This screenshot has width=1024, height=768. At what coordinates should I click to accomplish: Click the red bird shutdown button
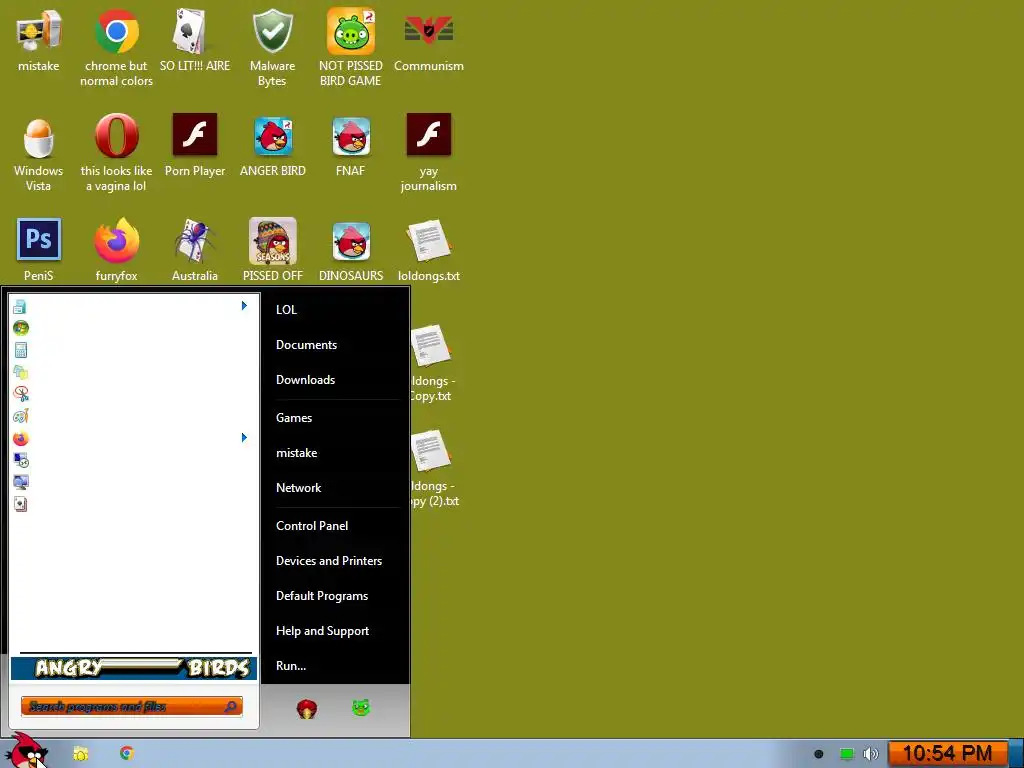(x=306, y=708)
